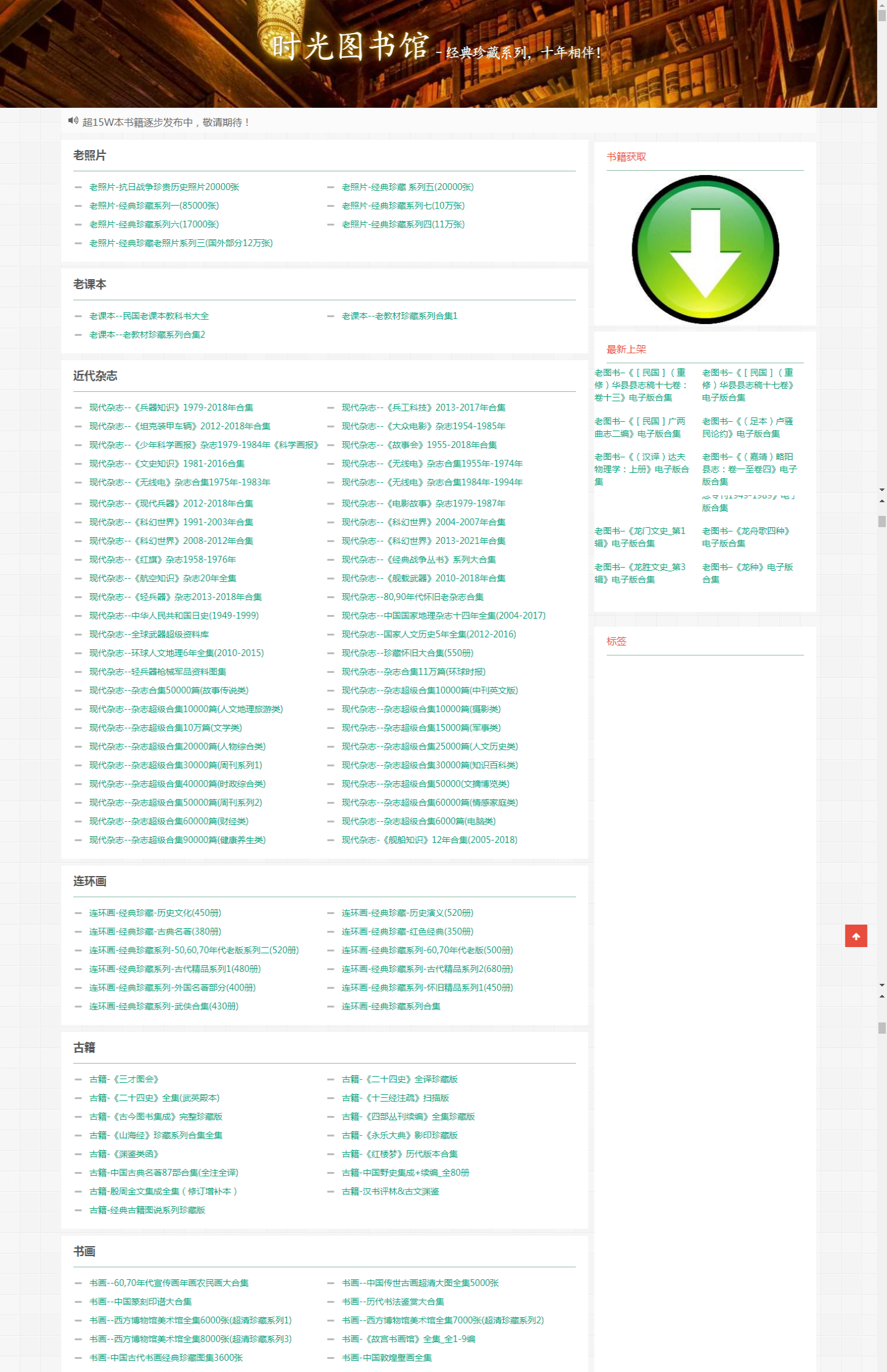Open 《航空知识》杂志20年全集 link
Image resolution: width=887 pixels, height=1372 pixels.
click(163, 578)
